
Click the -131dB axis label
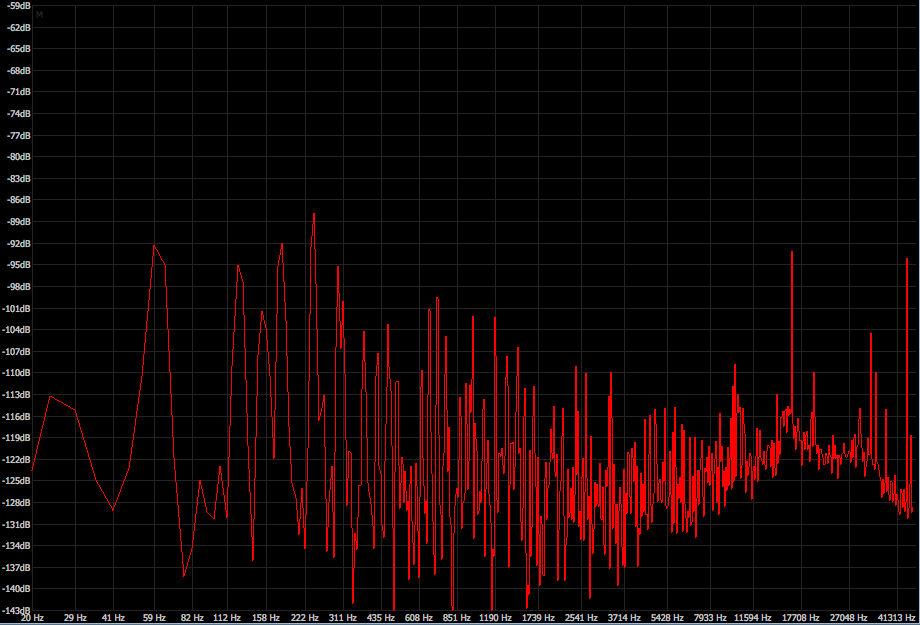pyautogui.click(x=16, y=524)
